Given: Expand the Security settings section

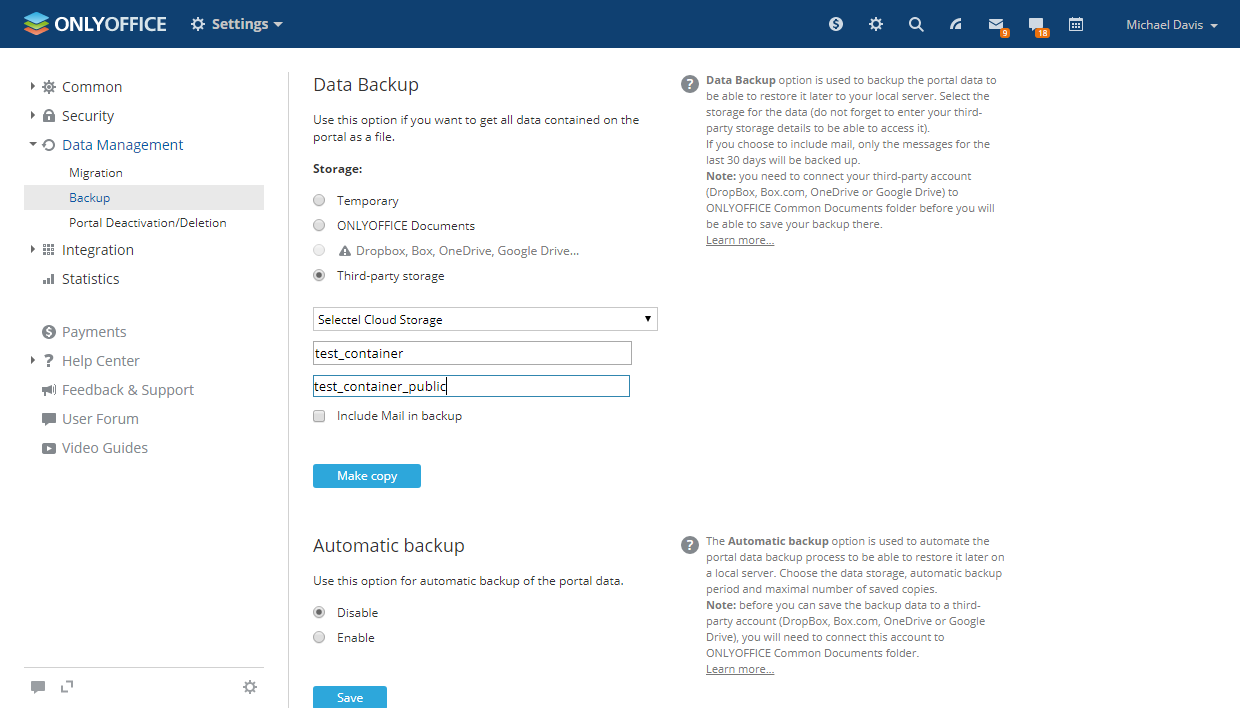Looking at the screenshot, I should coord(33,116).
